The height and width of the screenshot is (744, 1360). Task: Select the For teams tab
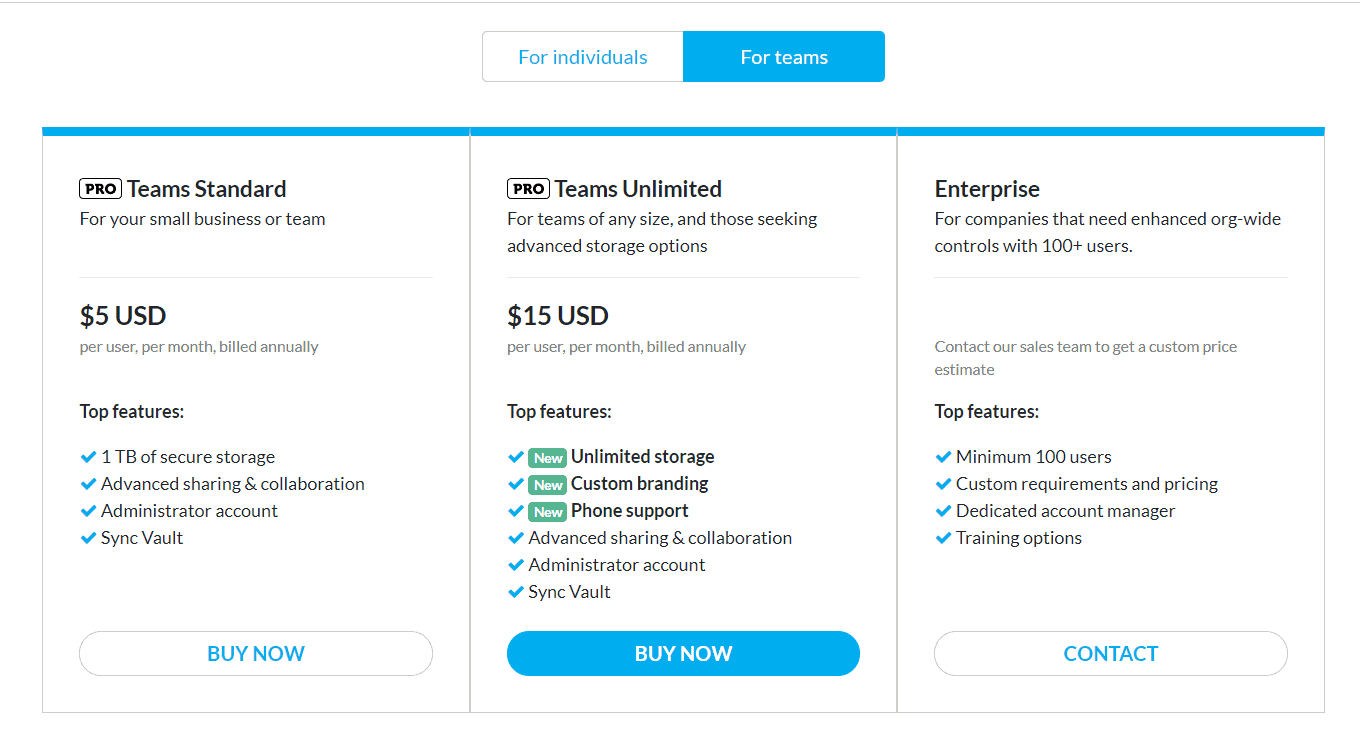coord(784,57)
